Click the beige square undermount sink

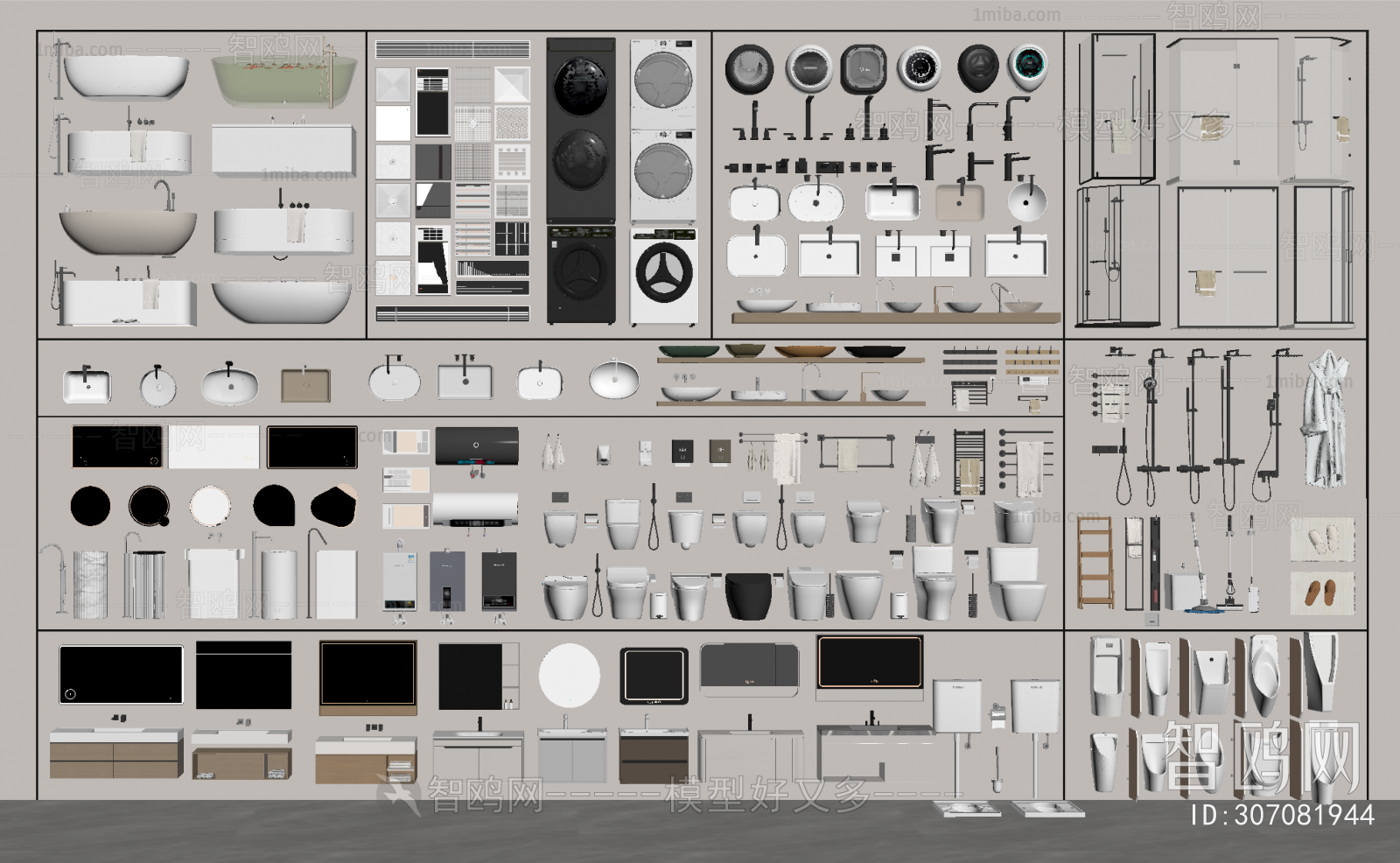(305, 384)
